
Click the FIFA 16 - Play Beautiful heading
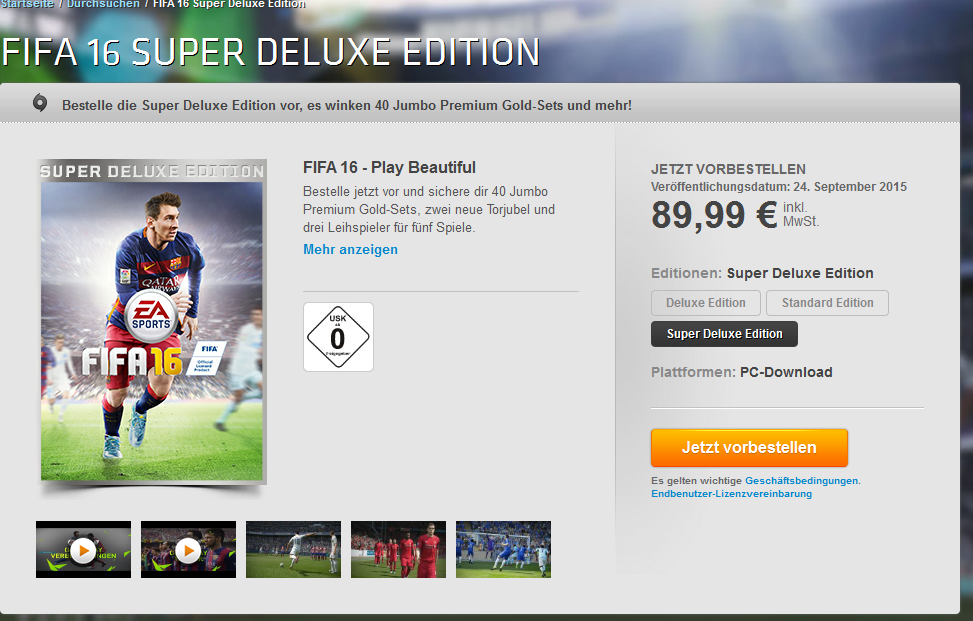(389, 168)
